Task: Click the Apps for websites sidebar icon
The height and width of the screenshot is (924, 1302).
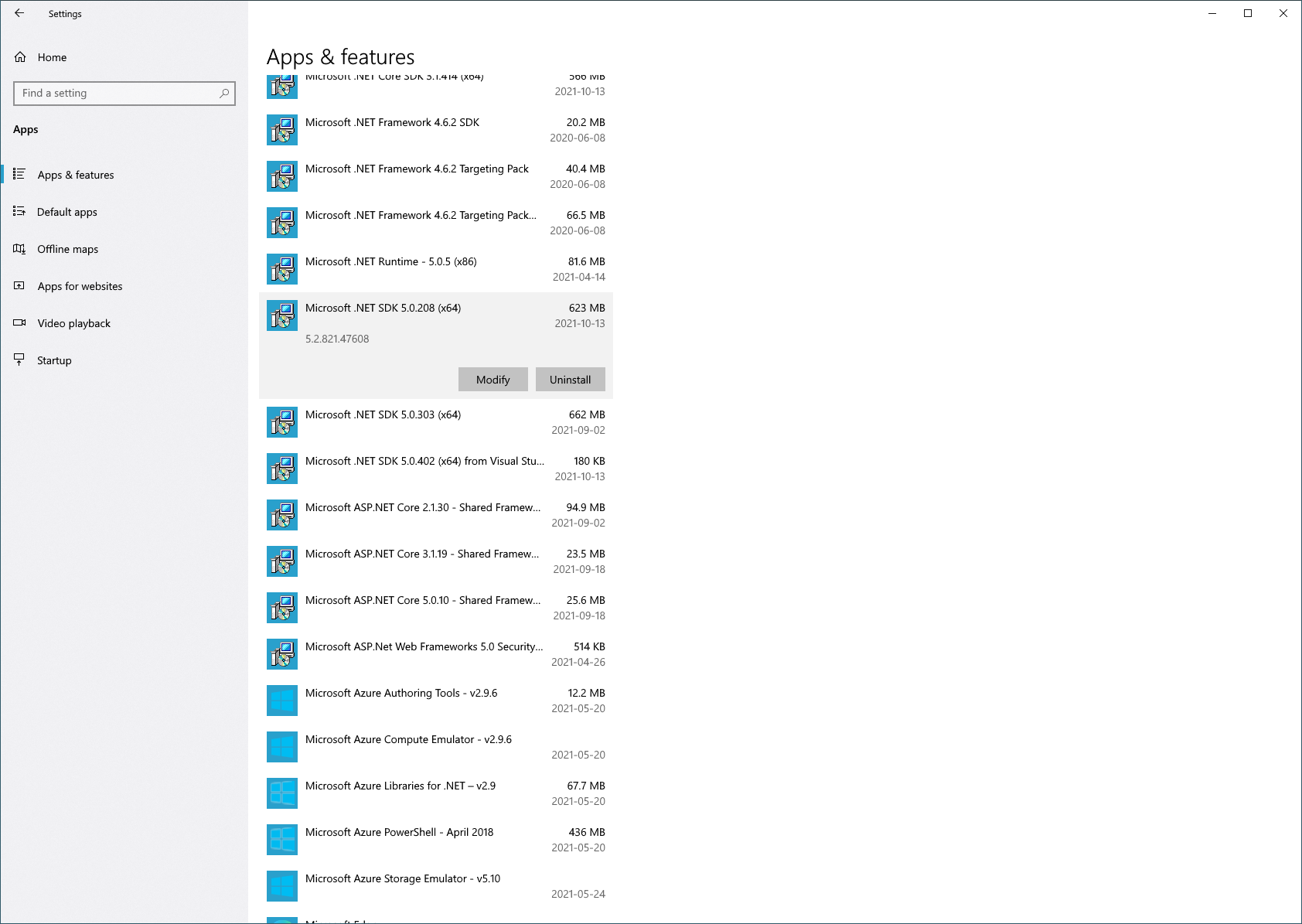Action: click(x=19, y=285)
